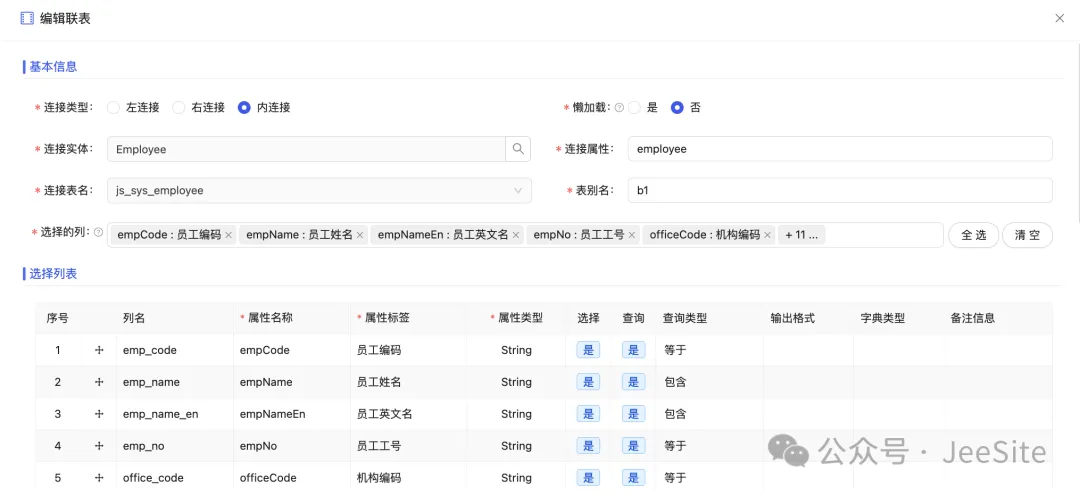Toggle 选择 switch for emp_code row
1080x495 pixels.
[588, 350]
